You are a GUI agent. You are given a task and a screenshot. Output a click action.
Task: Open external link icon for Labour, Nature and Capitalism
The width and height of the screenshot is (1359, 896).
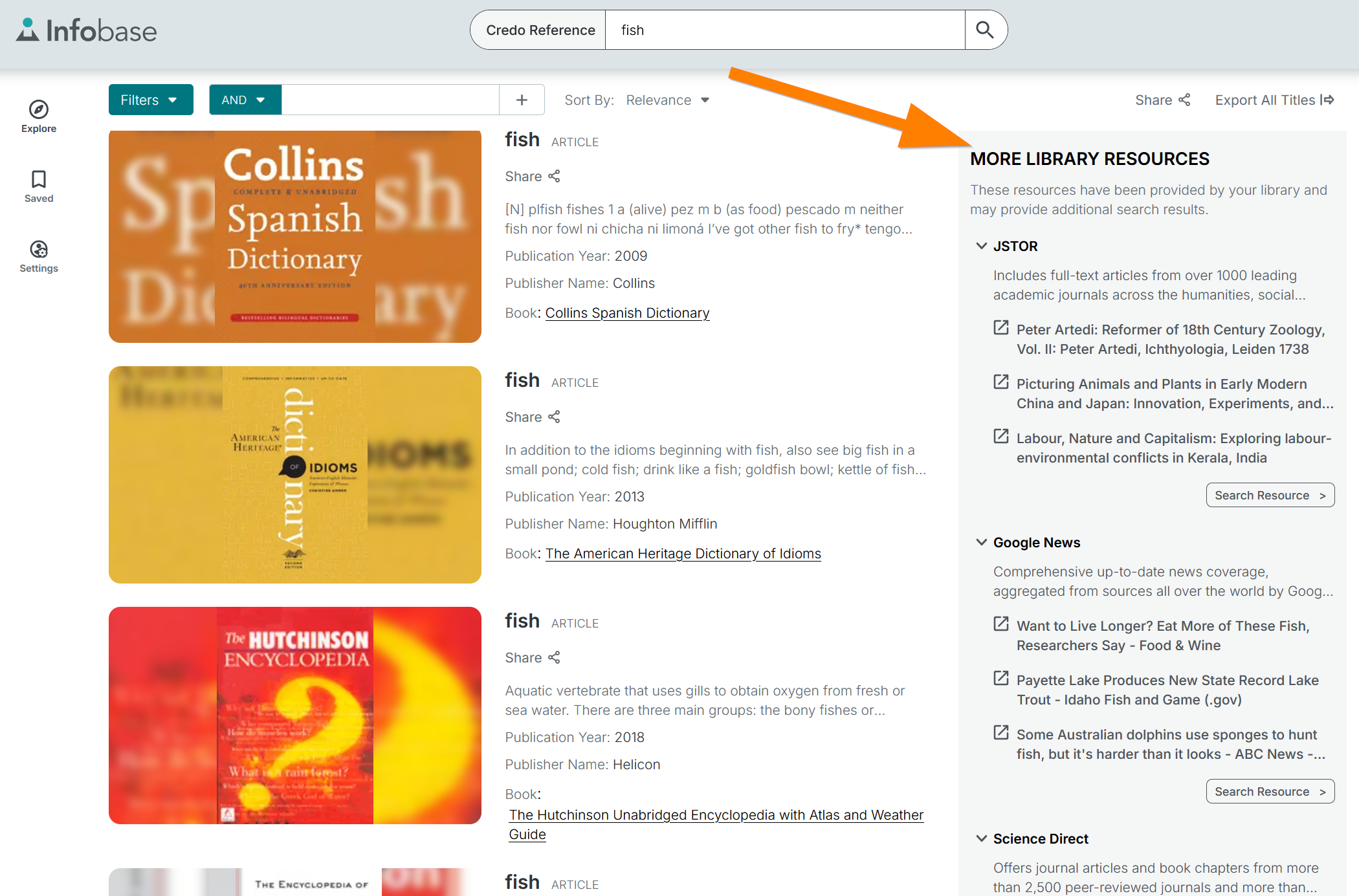coord(1001,436)
